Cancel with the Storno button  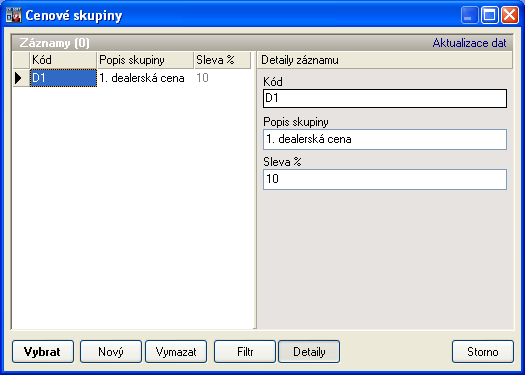coord(483,352)
